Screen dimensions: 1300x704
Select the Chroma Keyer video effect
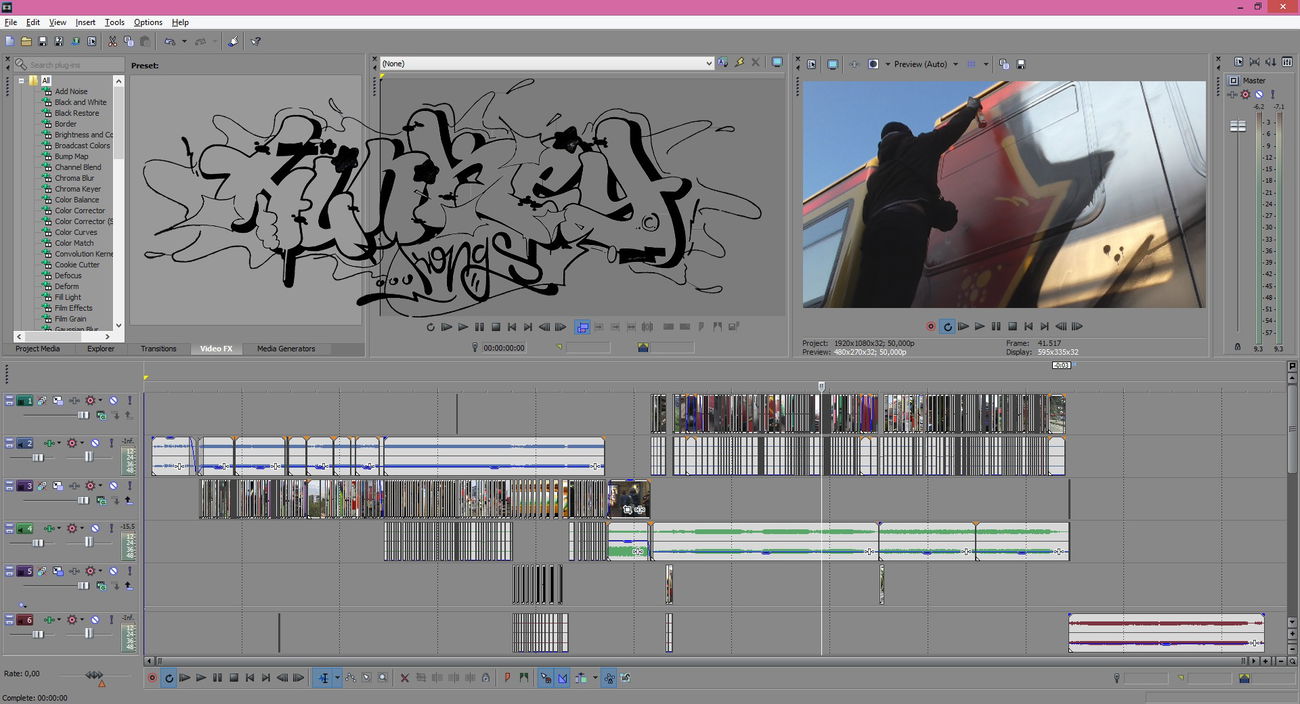[x=77, y=189]
